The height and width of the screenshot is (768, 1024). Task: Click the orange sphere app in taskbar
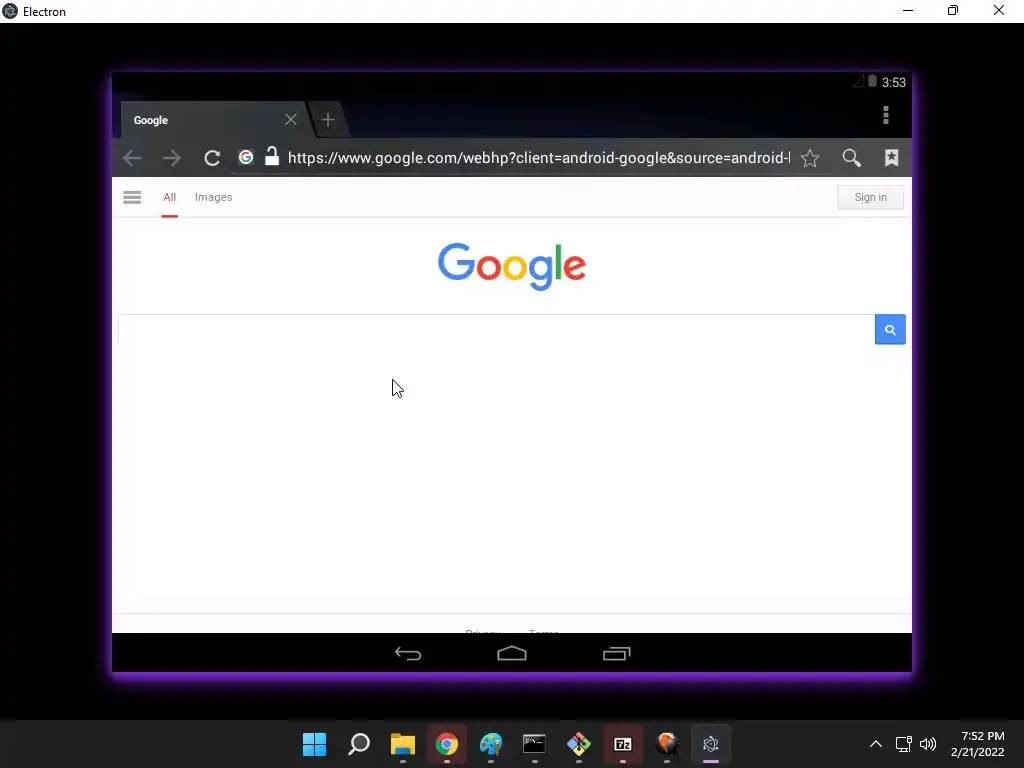667,744
